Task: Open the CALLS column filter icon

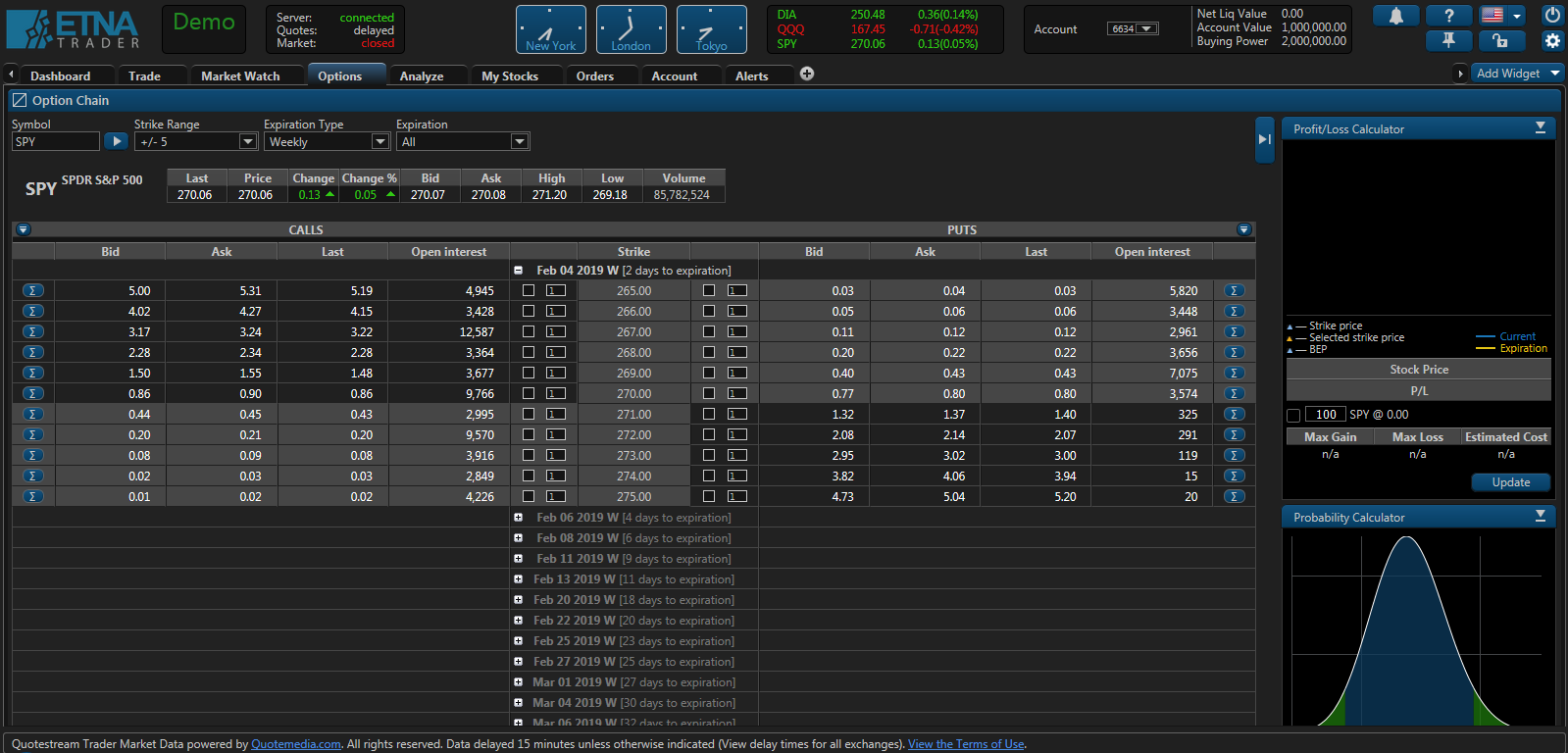Action: coord(24,229)
